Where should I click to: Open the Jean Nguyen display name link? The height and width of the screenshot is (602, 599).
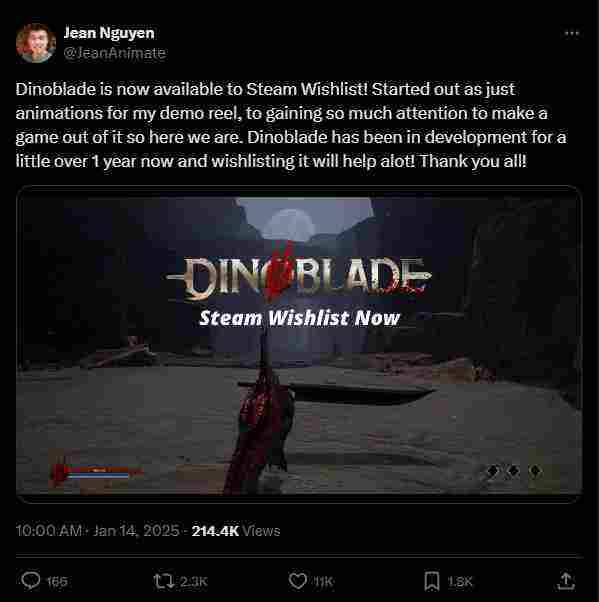109,33
